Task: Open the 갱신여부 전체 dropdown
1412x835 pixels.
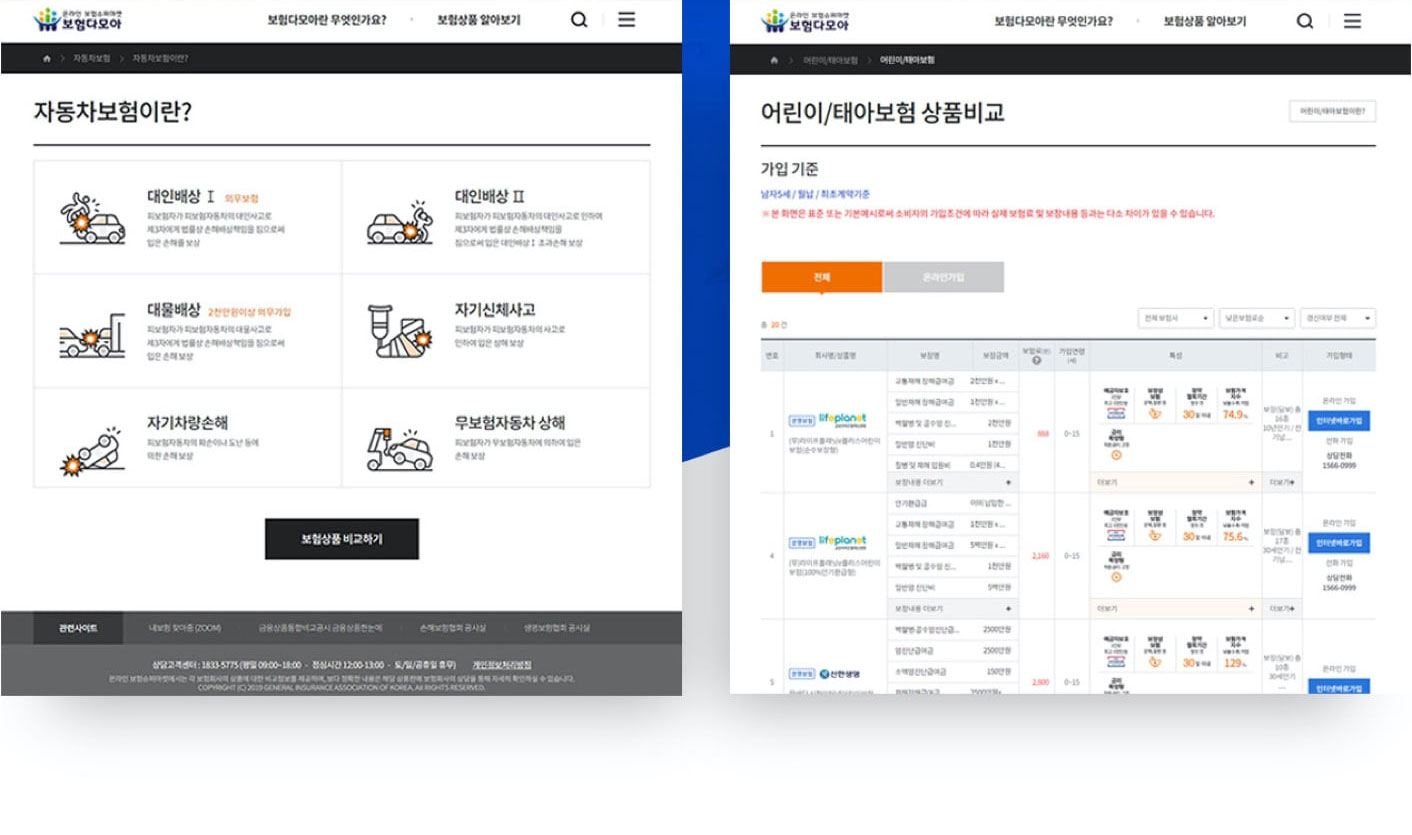Action: coord(1338,319)
